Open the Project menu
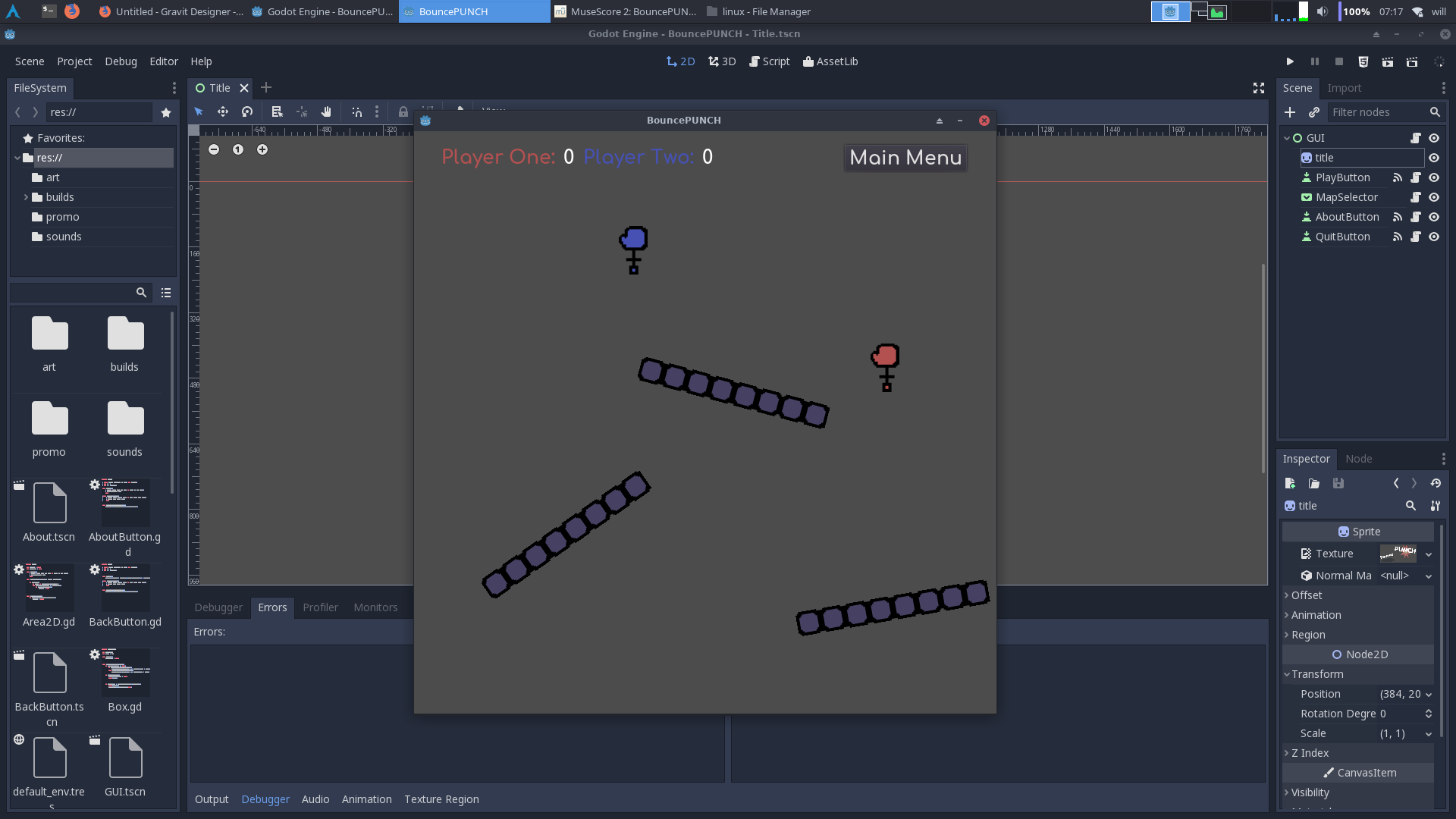This screenshot has width=1456, height=819. [x=74, y=61]
